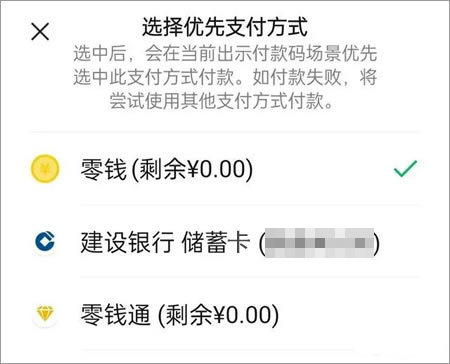Click the yellow coin 零钱 icon

[45, 169]
